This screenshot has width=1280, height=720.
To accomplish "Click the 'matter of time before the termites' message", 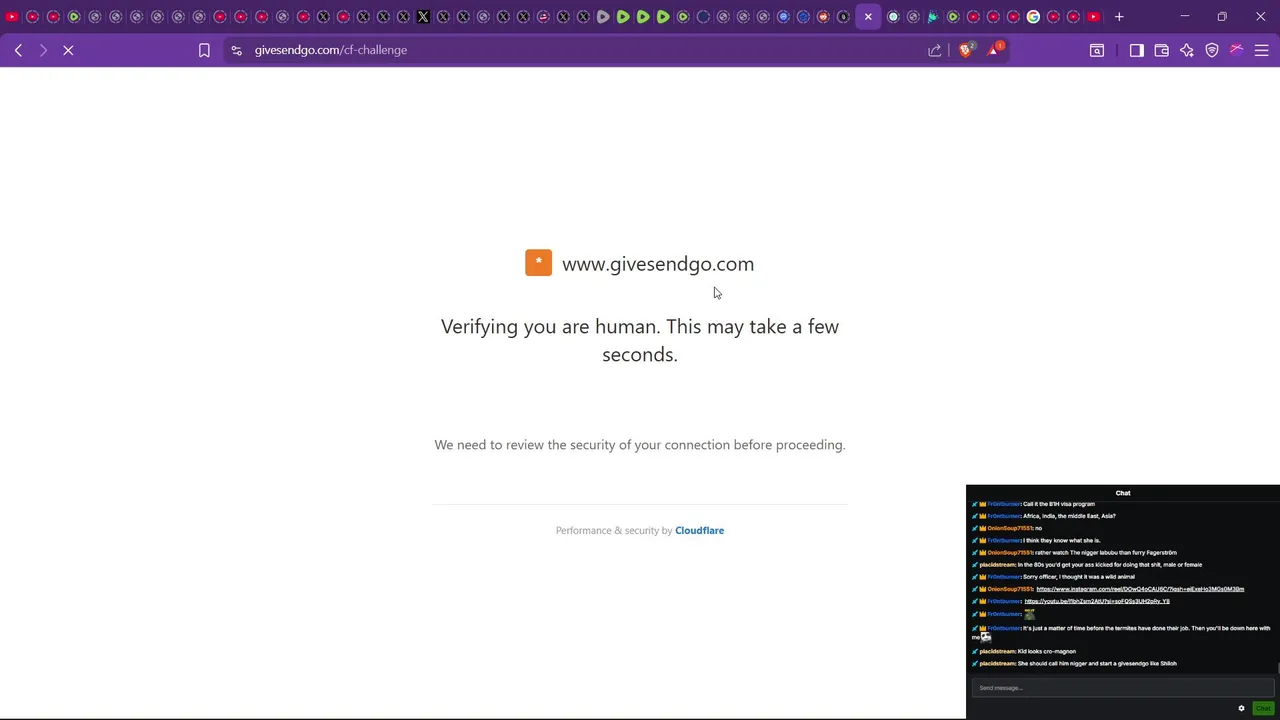I will 1121,633.
